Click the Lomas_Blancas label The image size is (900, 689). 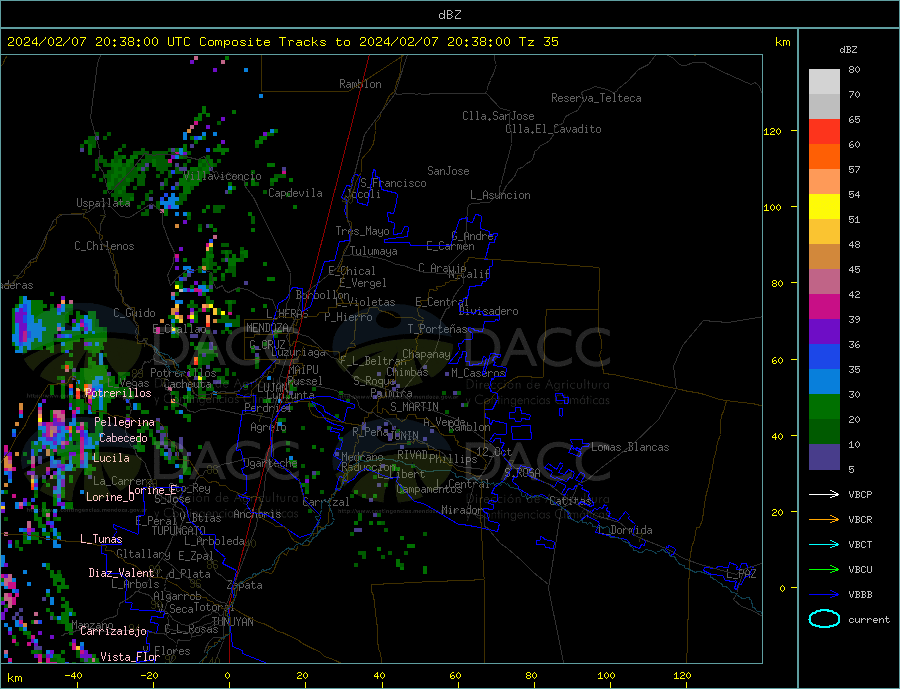click(x=630, y=447)
